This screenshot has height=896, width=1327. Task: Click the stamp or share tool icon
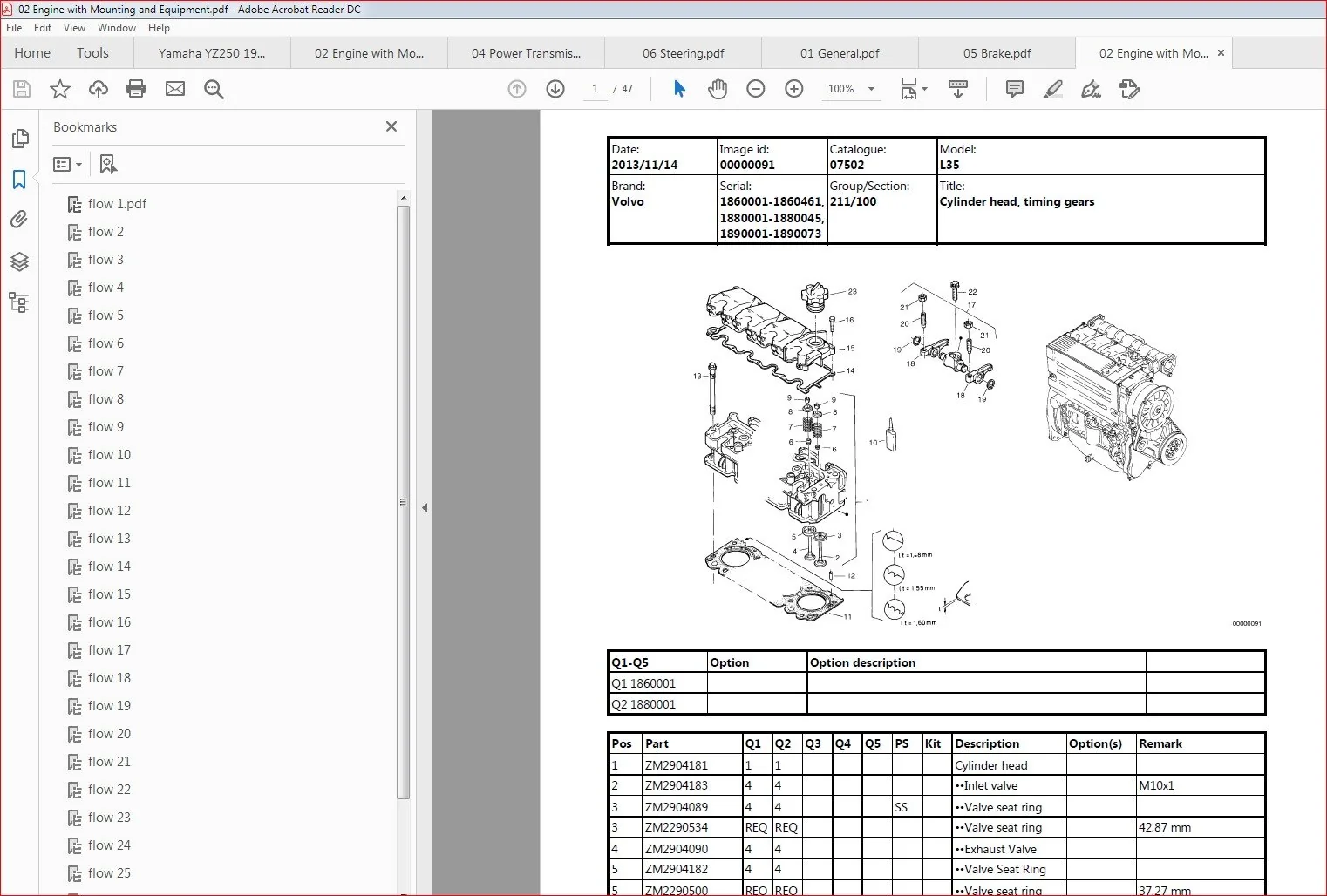point(1130,89)
